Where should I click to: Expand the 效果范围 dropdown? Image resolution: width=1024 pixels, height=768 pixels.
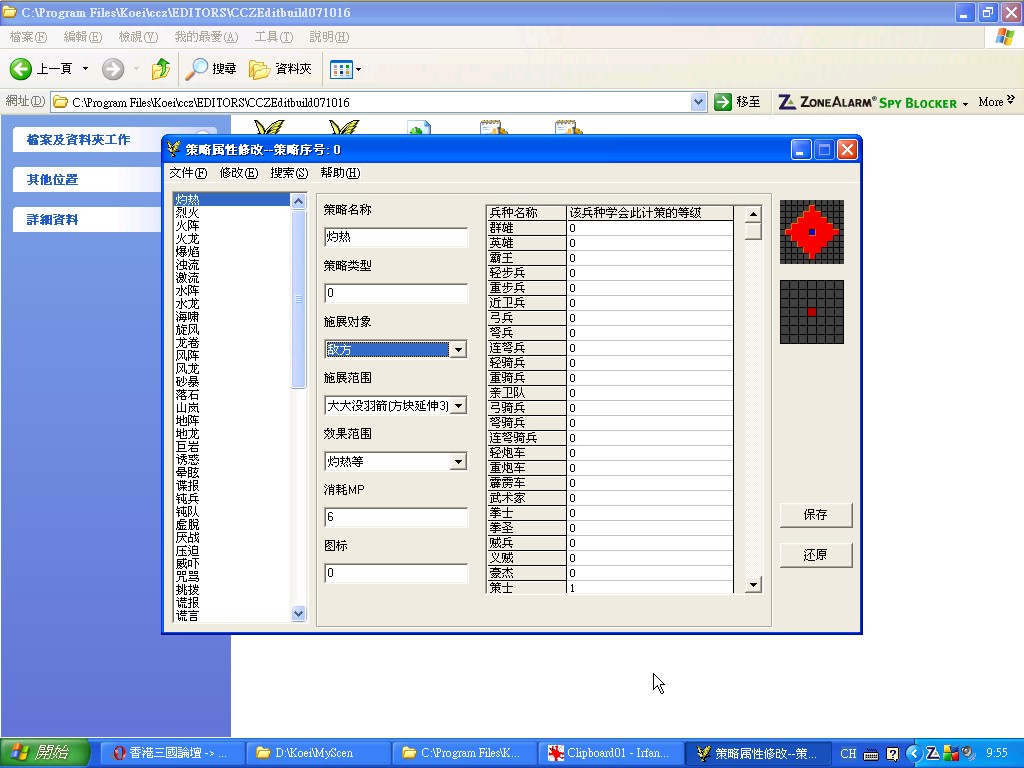[458, 462]
